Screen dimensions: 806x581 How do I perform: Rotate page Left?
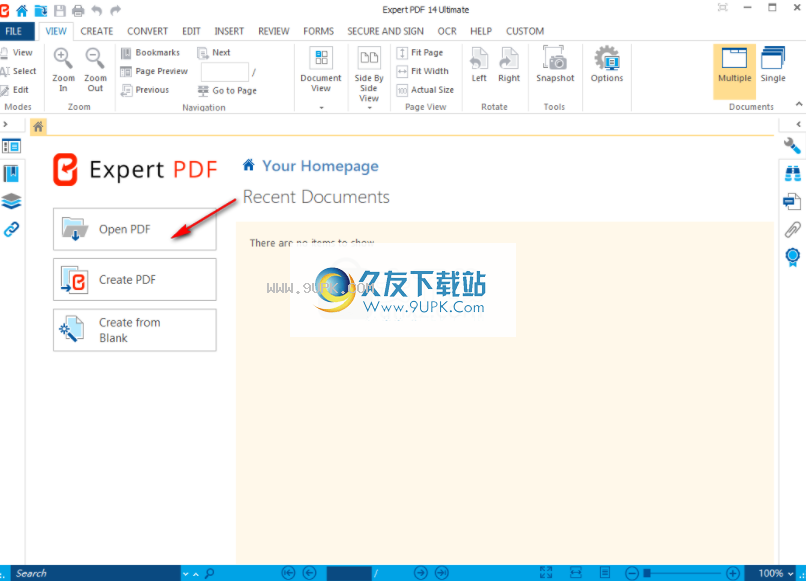click(x=479, y=65)
